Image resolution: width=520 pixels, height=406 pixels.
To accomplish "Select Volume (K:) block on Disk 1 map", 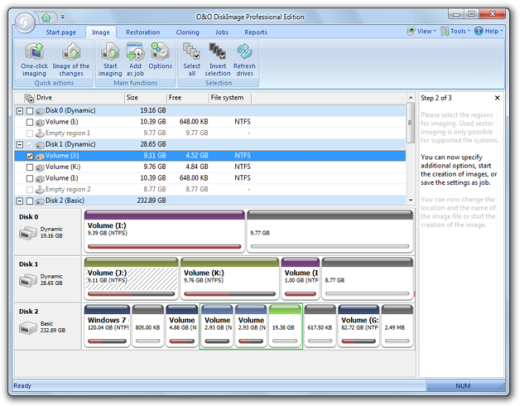I will pos(230,278).
